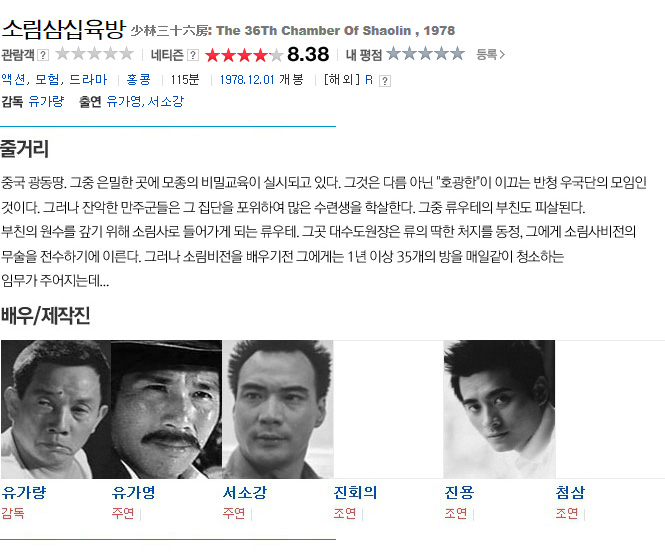Open the 액션 genre link
This screenshot has width=665, height=554.
[13, 79]
